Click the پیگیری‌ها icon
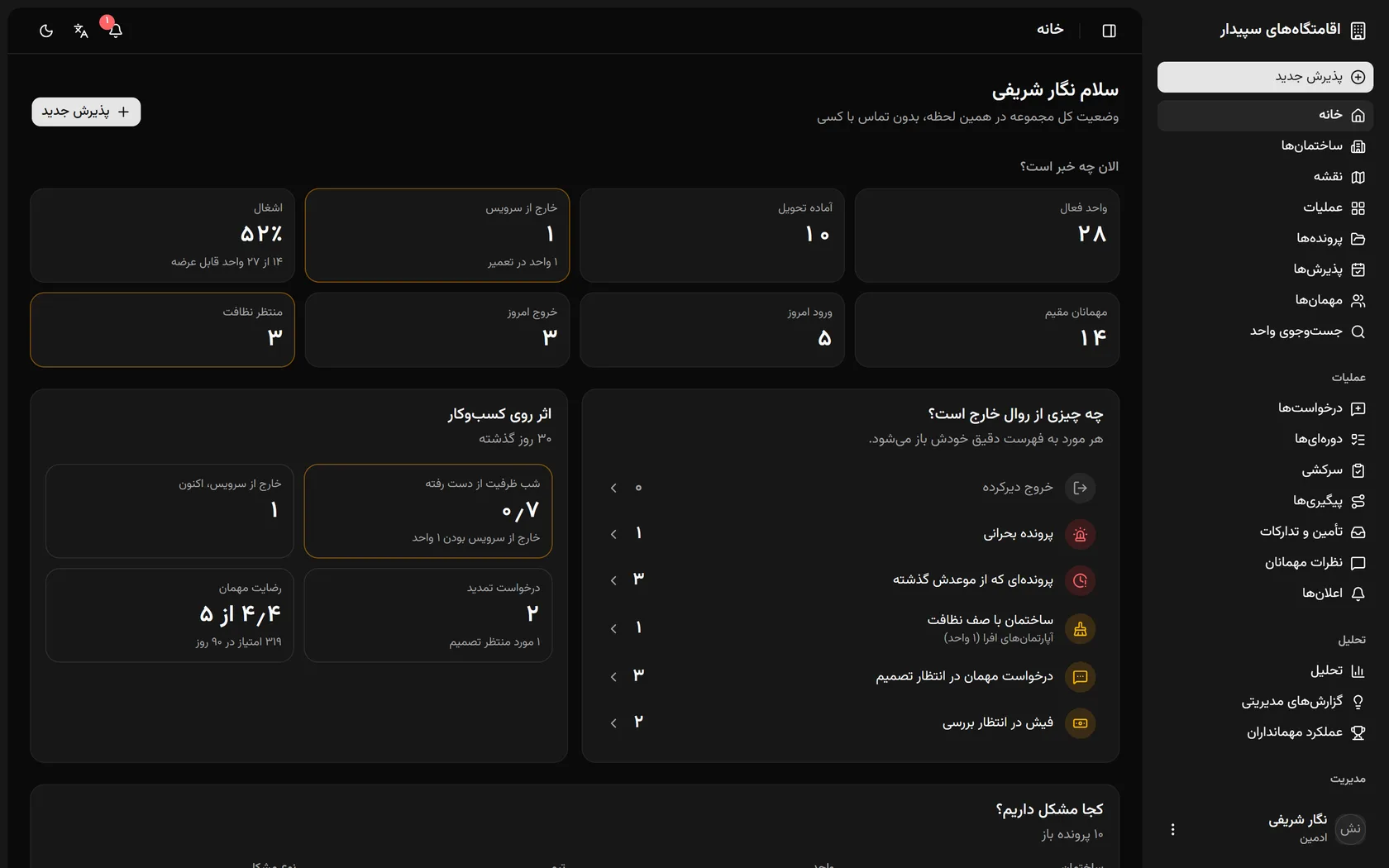This screenshot has height=868, width=1389. point(1358,501)
